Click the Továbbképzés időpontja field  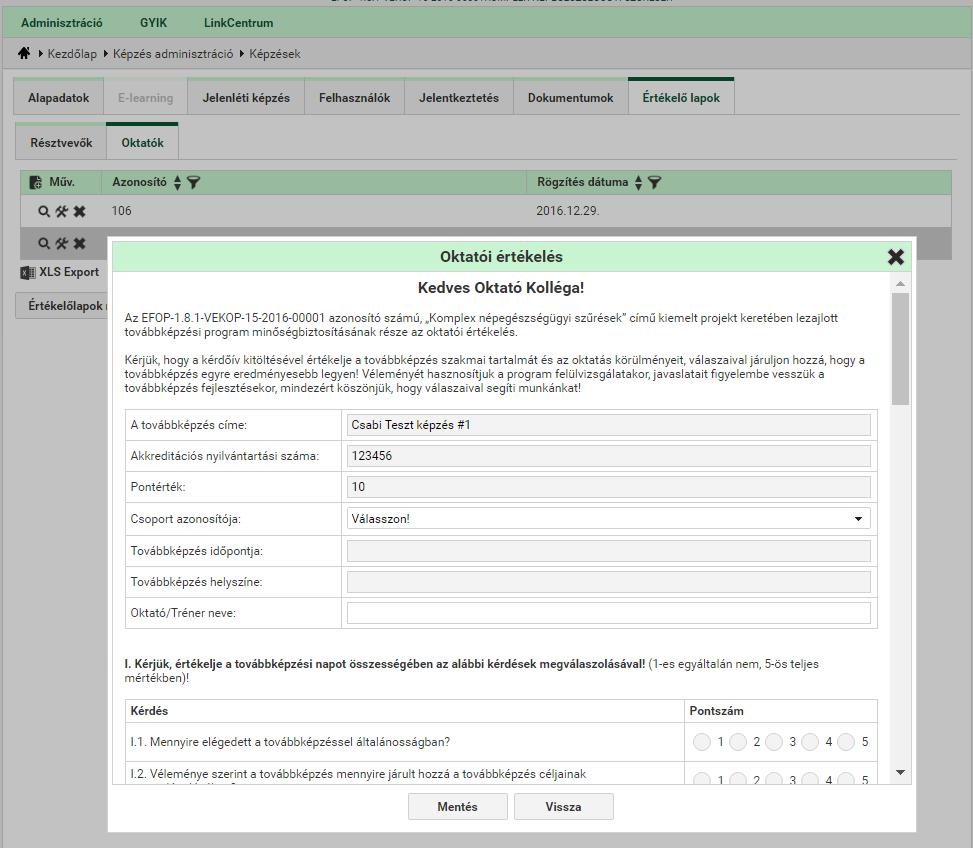pos(608,551)
